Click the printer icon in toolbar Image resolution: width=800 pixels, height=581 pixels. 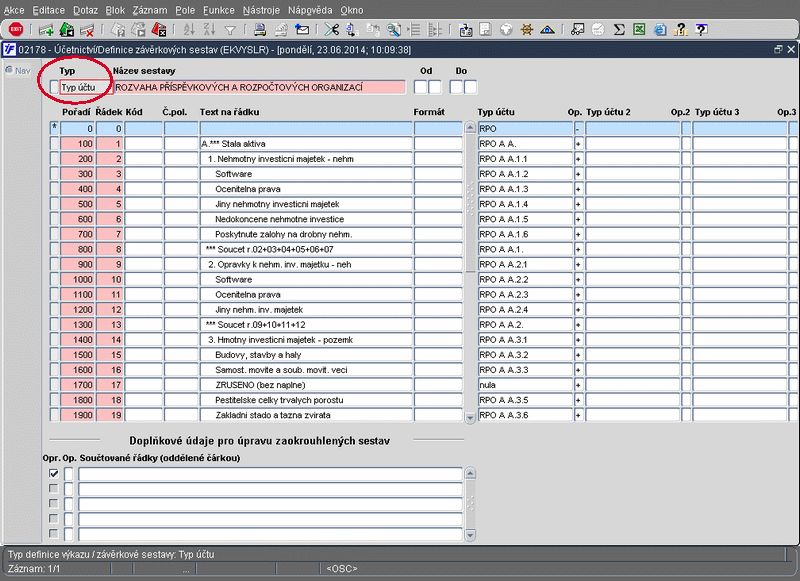tap(259, 30)
